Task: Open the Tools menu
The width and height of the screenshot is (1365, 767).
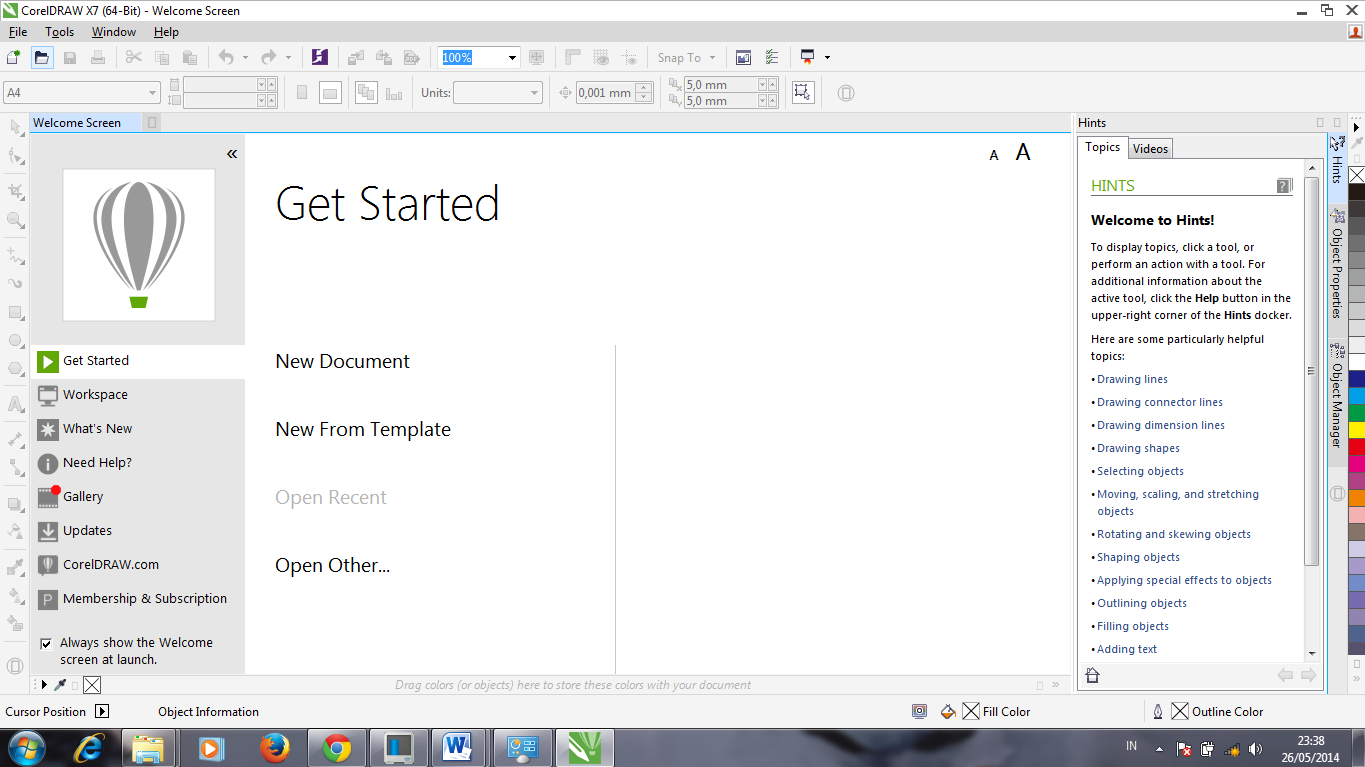Action: pyautogui.click(x=60, y=32)
